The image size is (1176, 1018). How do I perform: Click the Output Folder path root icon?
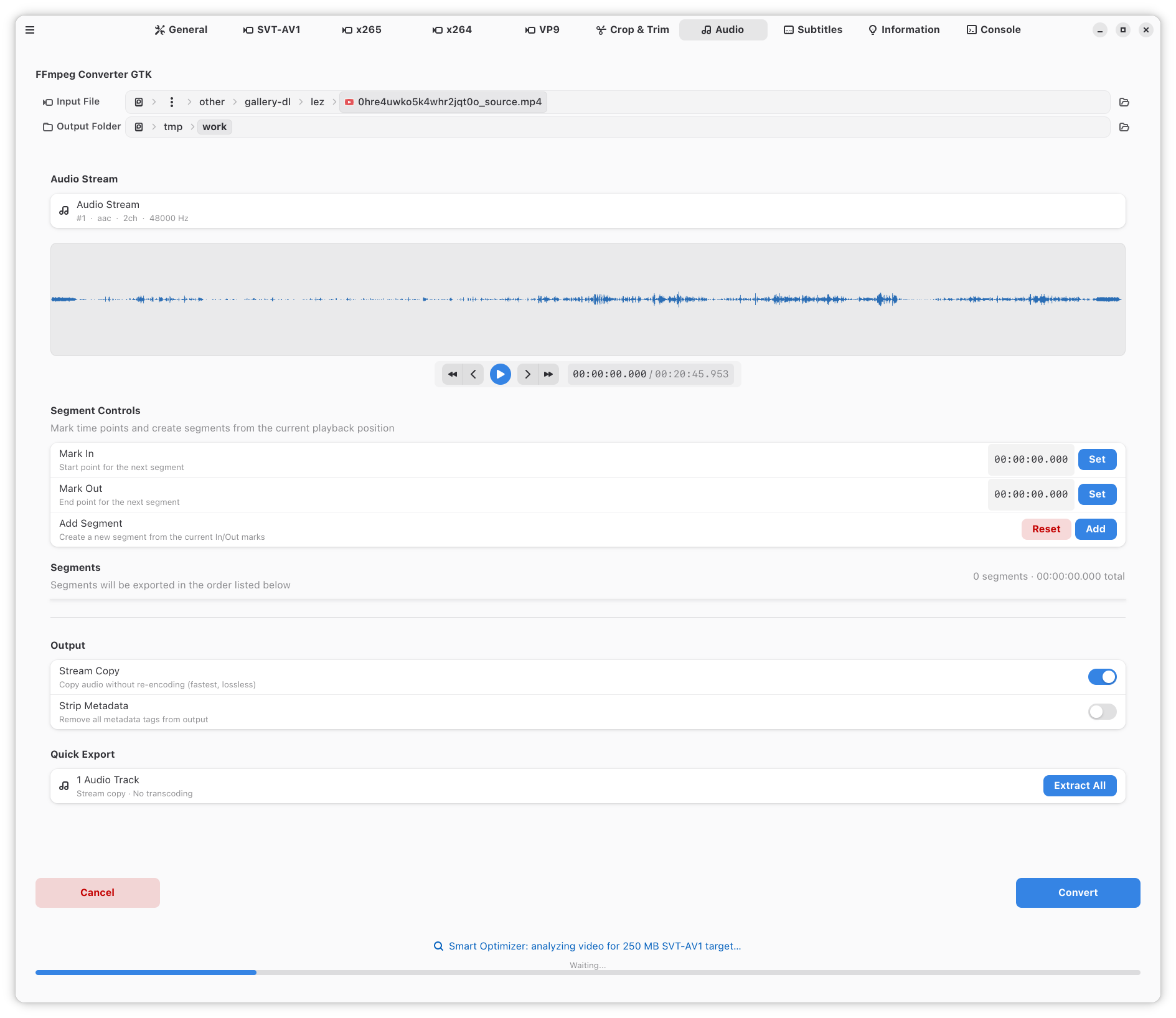(x=139, y=127)
